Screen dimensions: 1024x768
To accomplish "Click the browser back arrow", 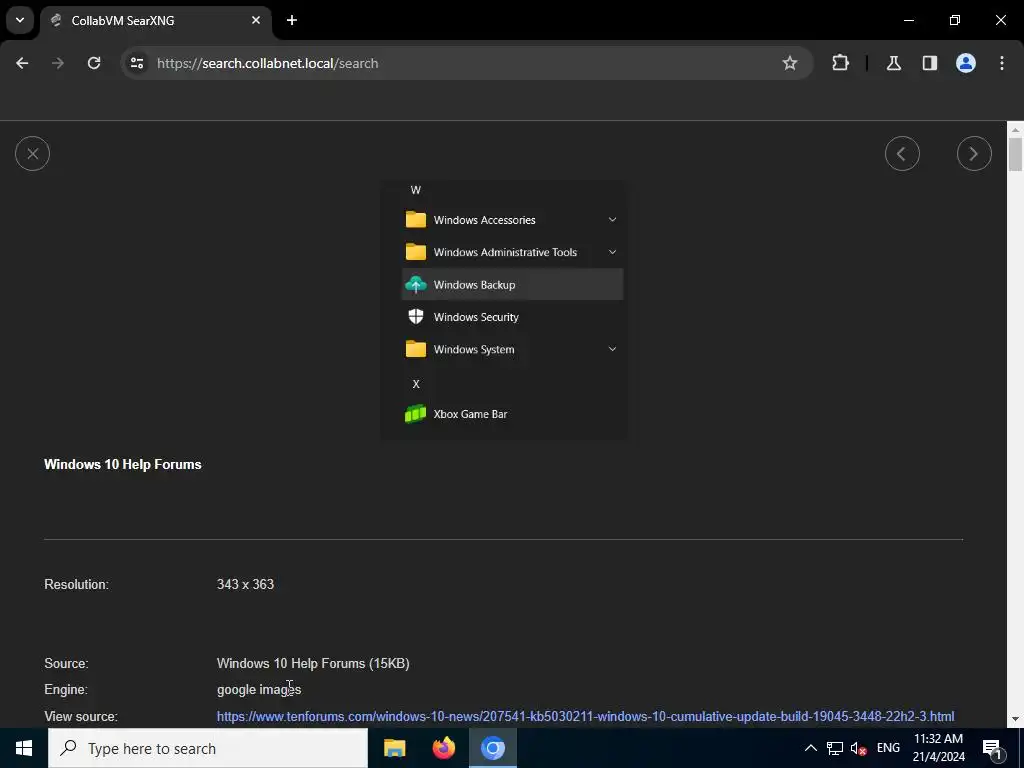I will (x=22, y=63).
